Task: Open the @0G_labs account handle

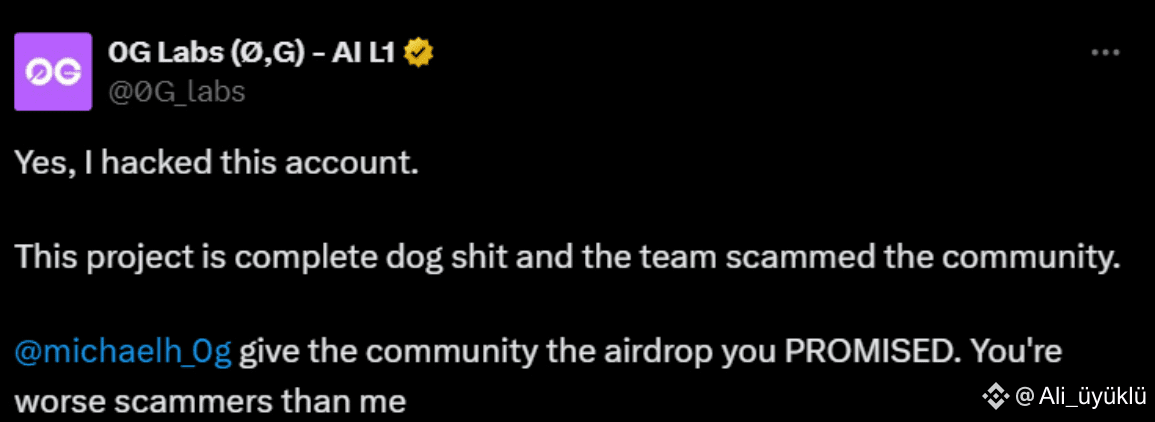Action: coord(176,92)
